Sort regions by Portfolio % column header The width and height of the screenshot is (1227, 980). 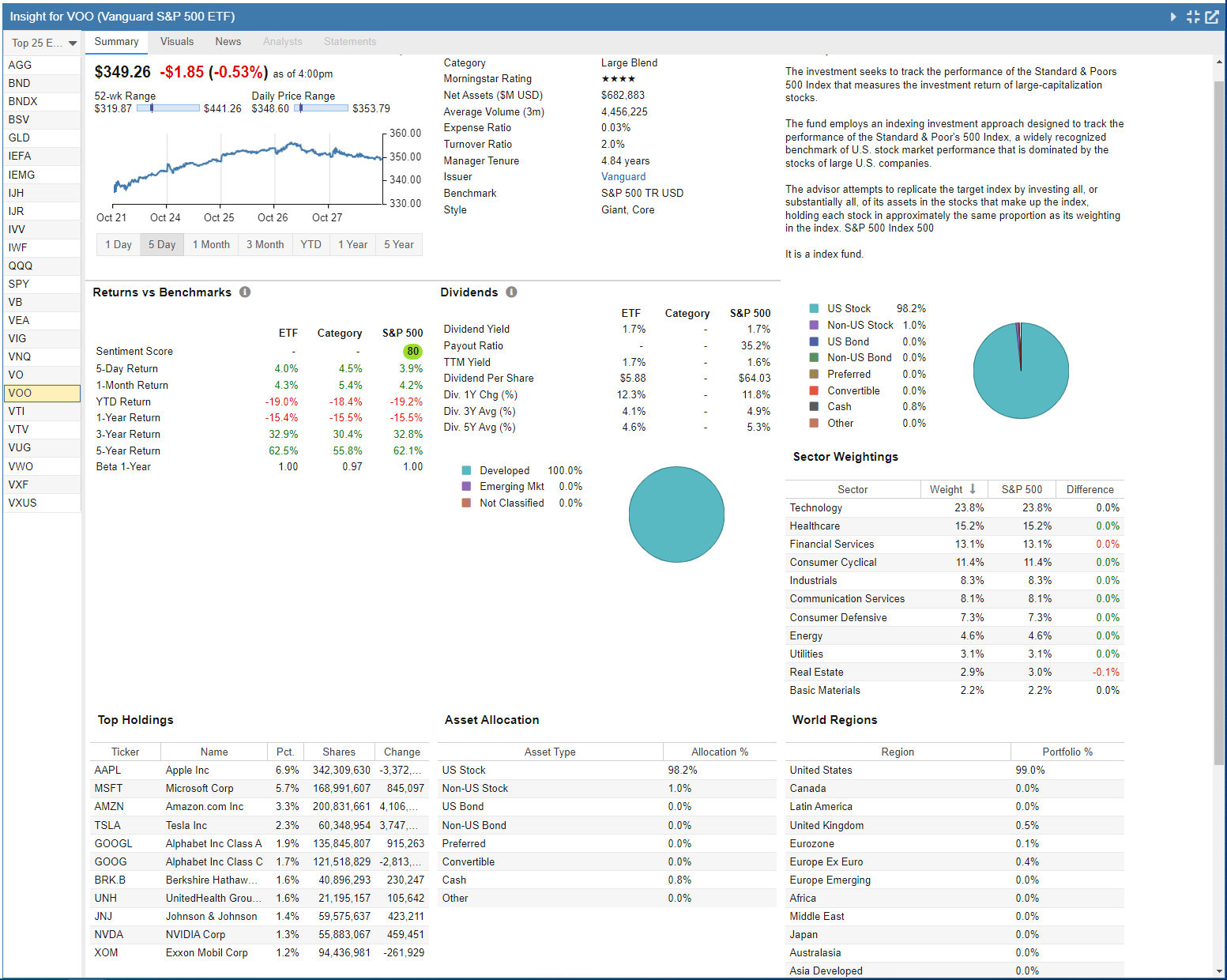coord(1067,752)
